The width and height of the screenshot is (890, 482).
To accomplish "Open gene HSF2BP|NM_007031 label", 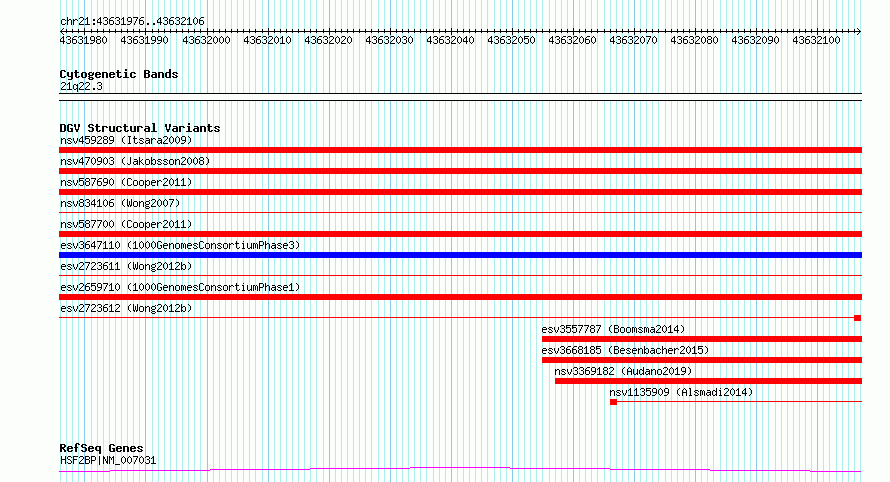I will 108,460.
